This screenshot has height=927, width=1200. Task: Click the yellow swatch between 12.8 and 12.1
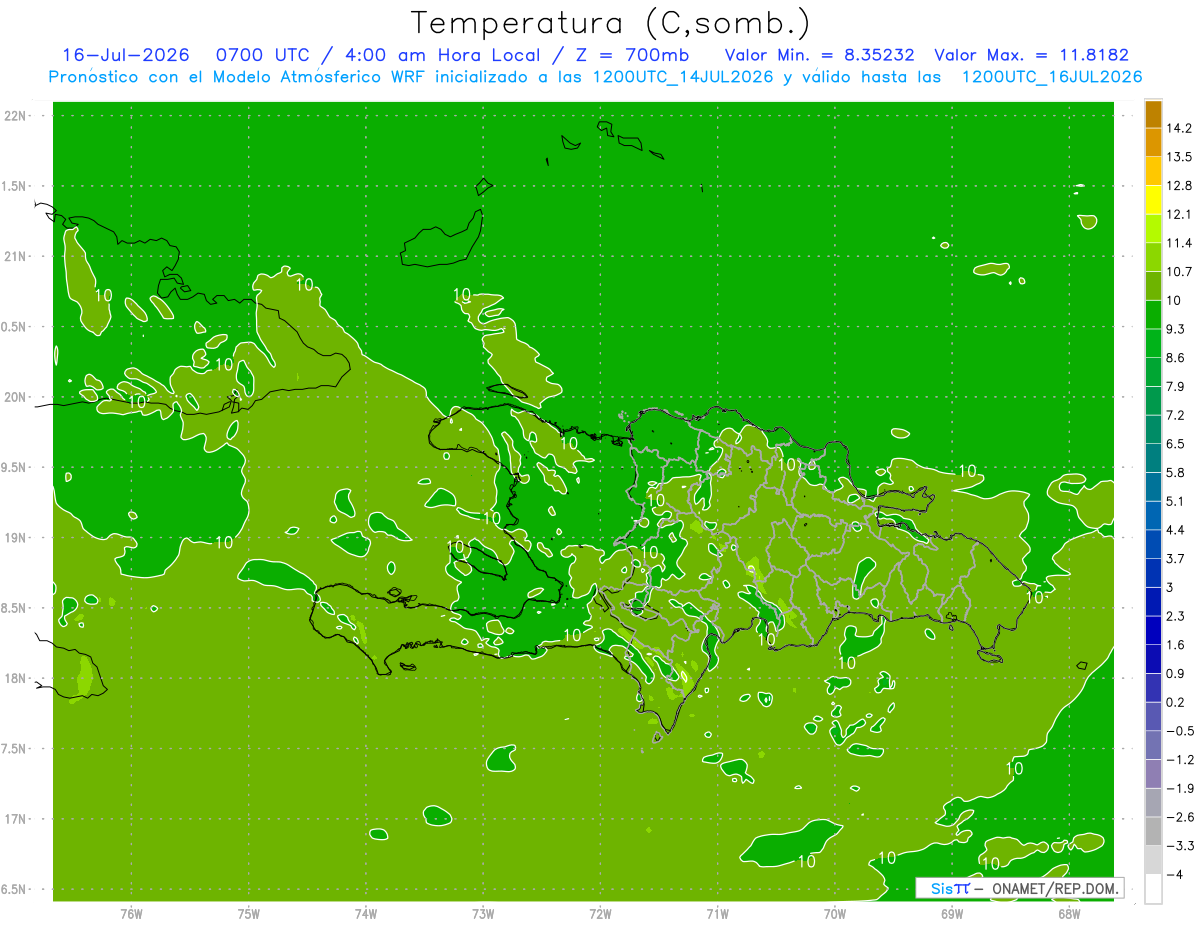(1153, 200)
